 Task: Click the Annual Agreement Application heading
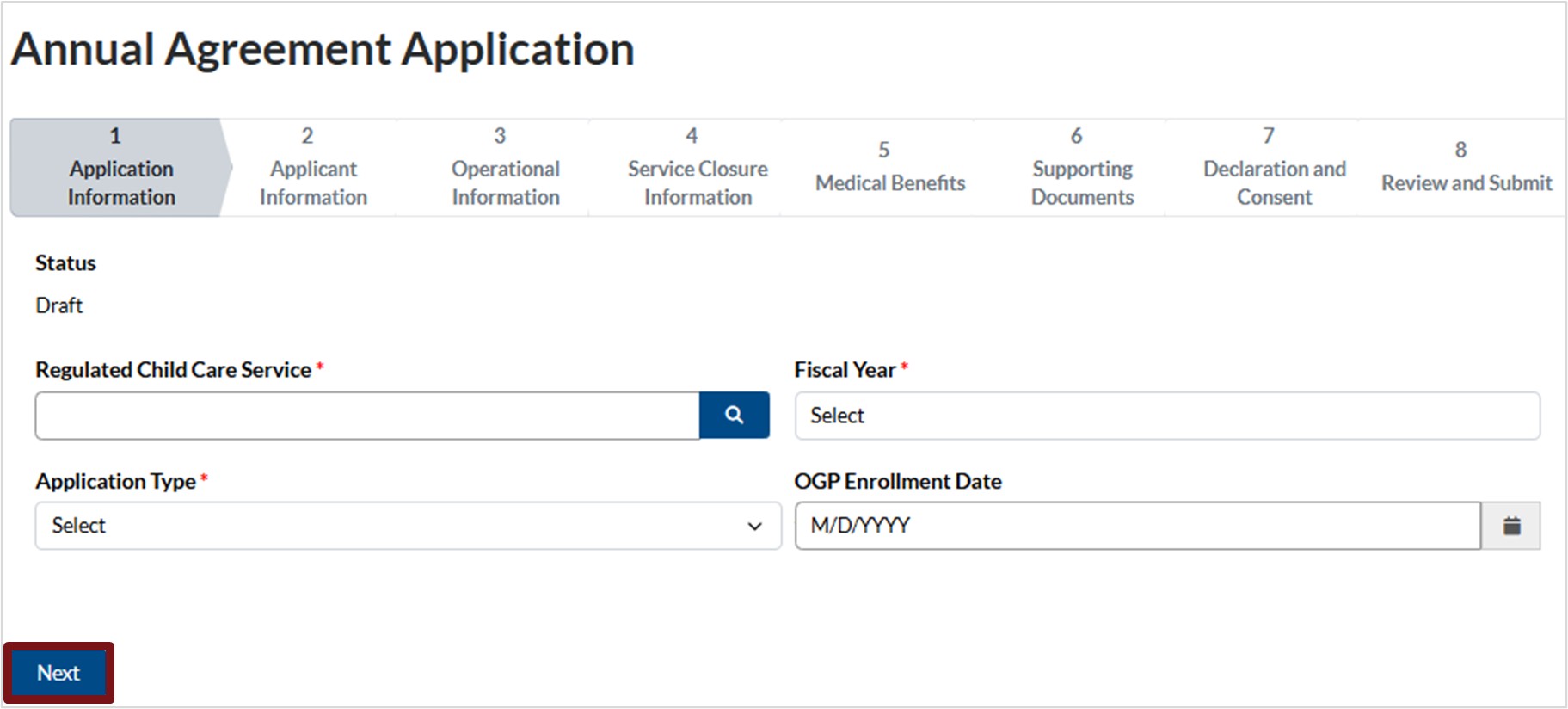pos(323,49)
